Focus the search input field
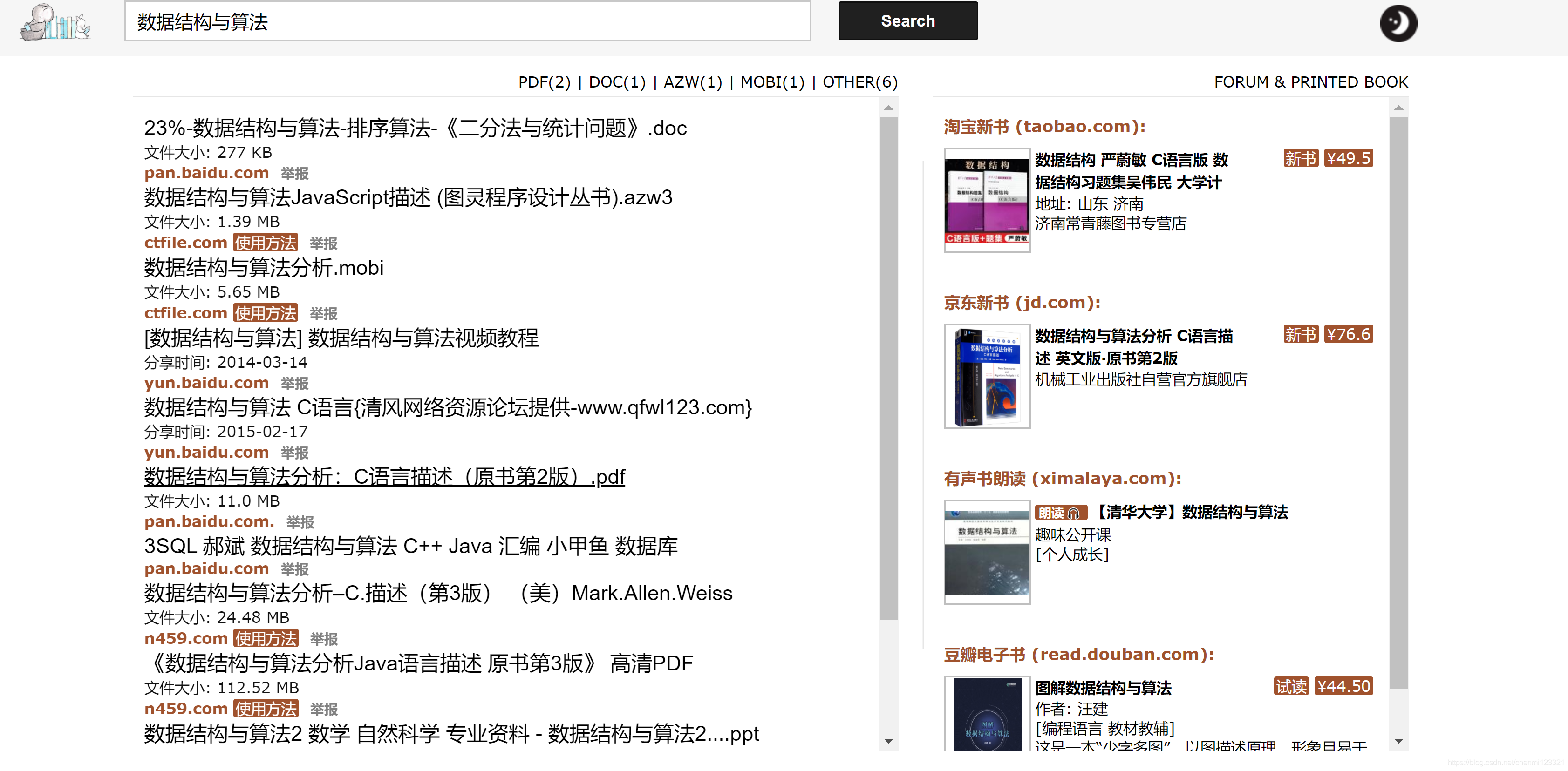This screenshot has width=1568, height=771. pos(468,21)
